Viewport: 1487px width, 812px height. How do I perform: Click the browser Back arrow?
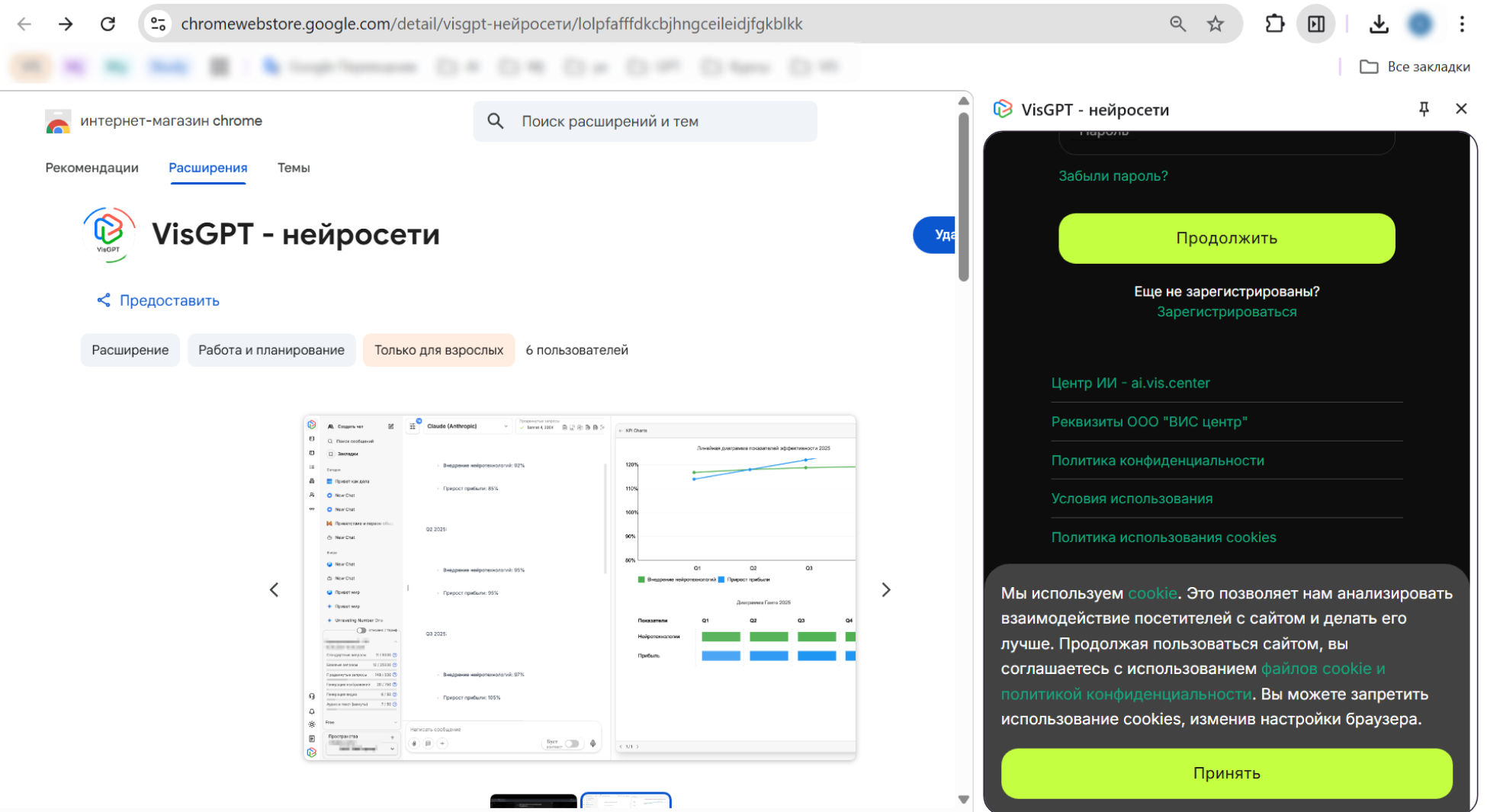[x=24, y=24]
